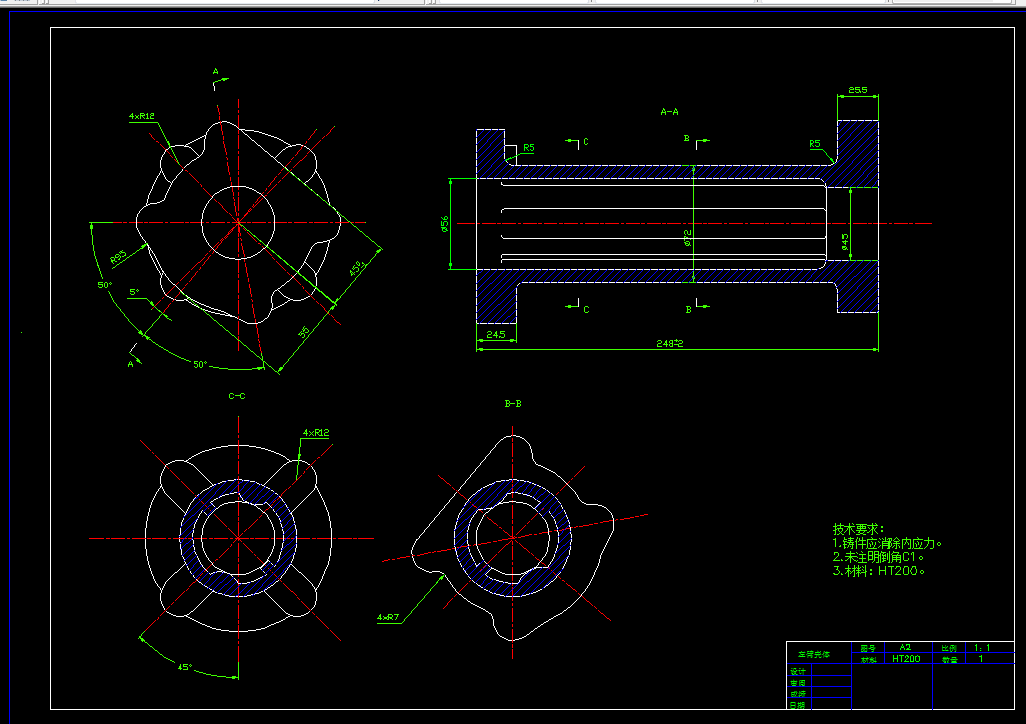This screenshot has width=1026, height=724.
Task: Select note 3 材料：HT200
Action: pos(878,571)
